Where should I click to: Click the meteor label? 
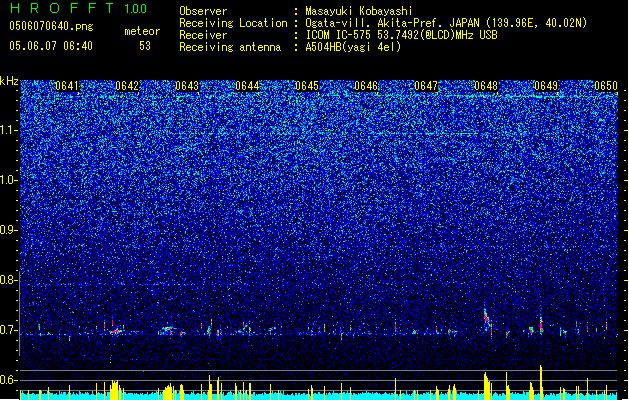[142, 31]
